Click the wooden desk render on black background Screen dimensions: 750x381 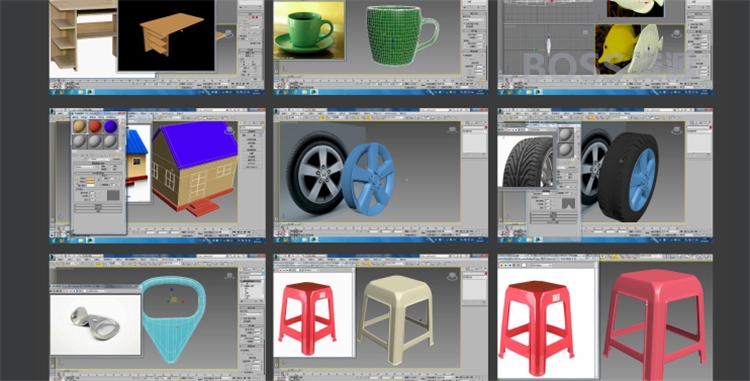tap(166, 35)
